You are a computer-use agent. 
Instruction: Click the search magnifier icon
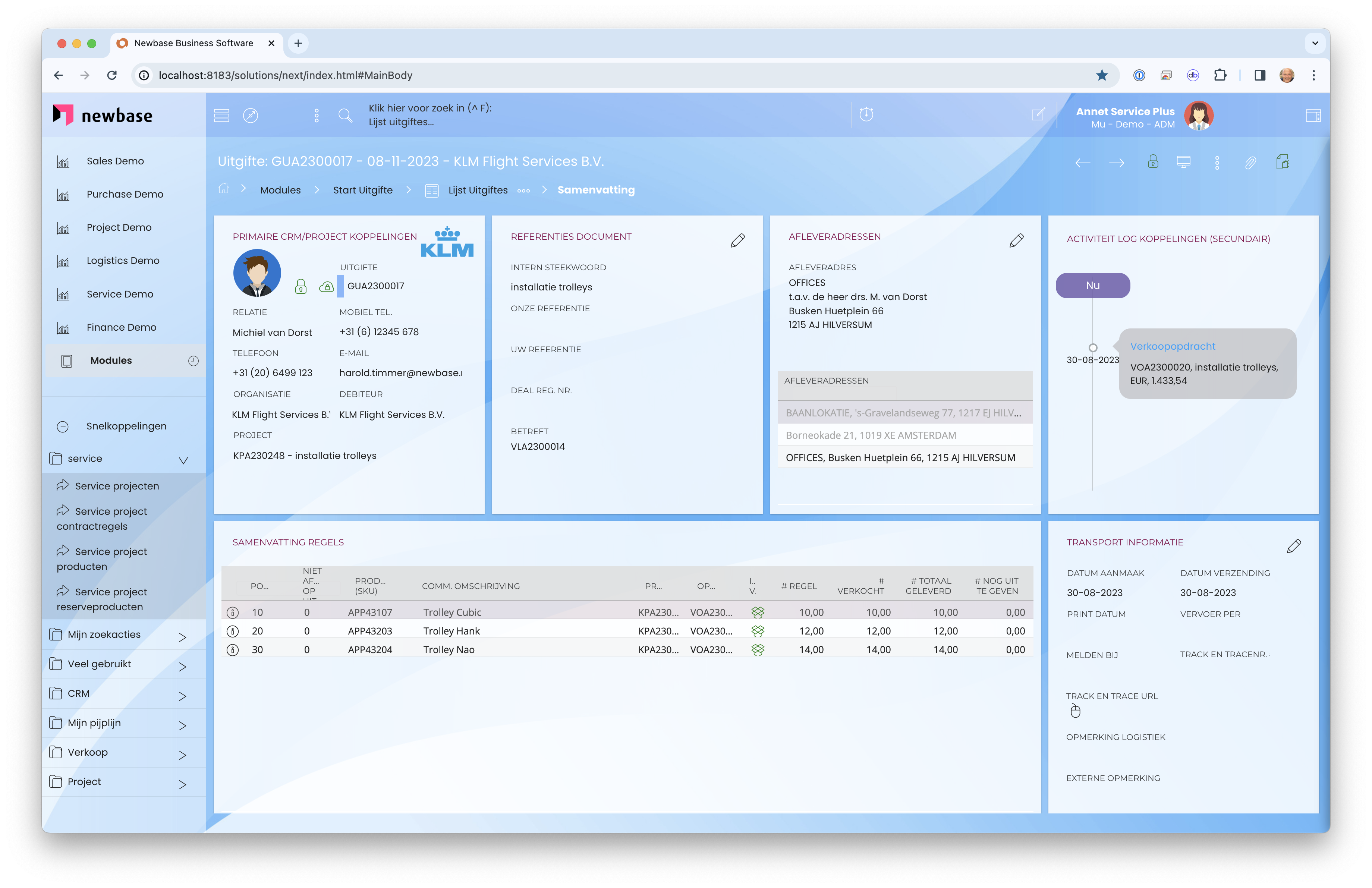(345, 115)
